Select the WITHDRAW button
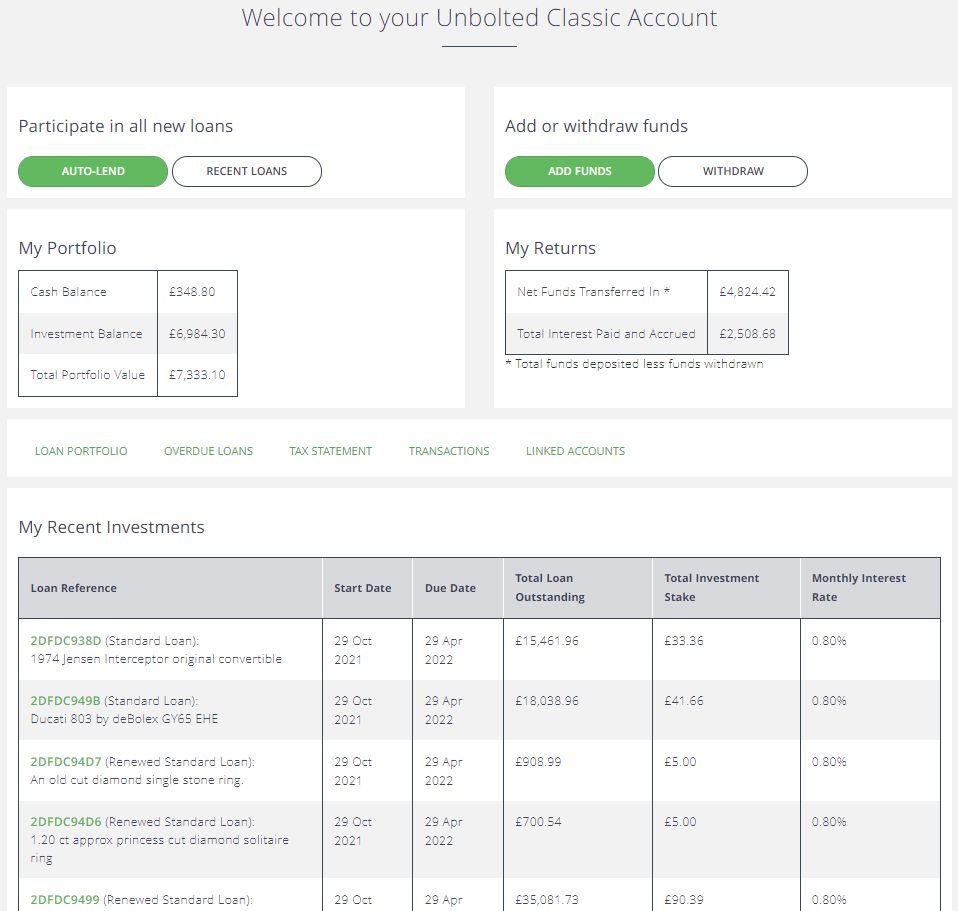This screenshot has height=911, width=958. [733, 171]
